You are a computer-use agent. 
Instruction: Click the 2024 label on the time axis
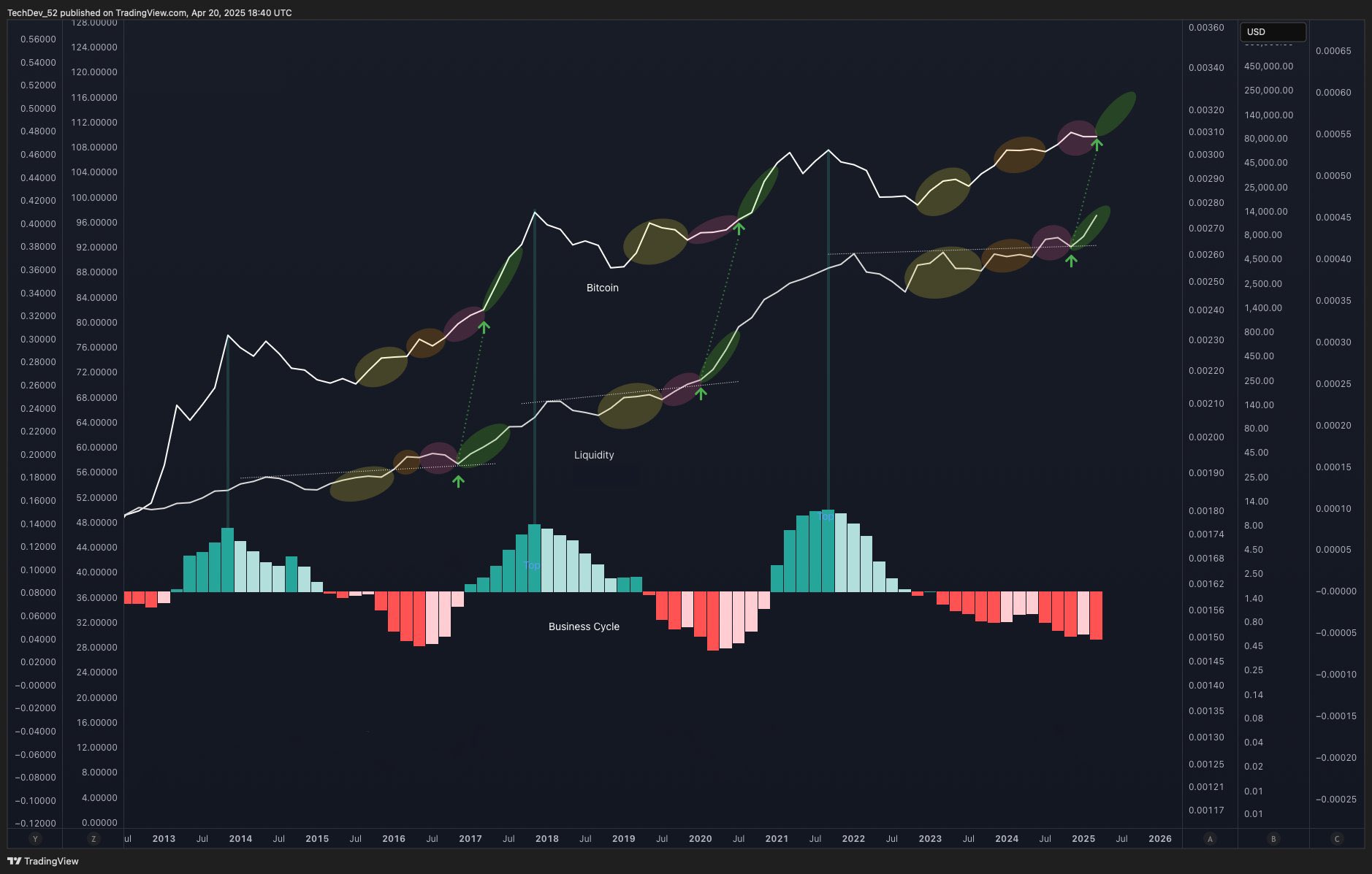point(1007,839)
